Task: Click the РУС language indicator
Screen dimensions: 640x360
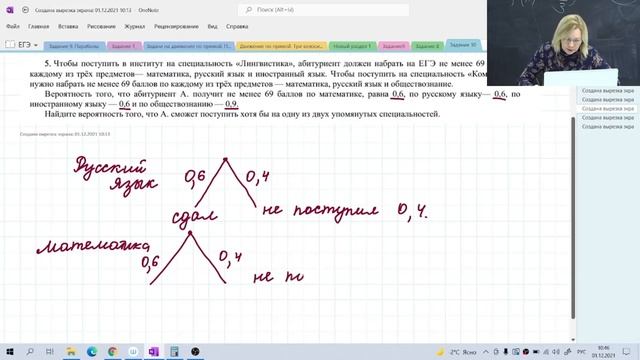Action: [581, 352]
